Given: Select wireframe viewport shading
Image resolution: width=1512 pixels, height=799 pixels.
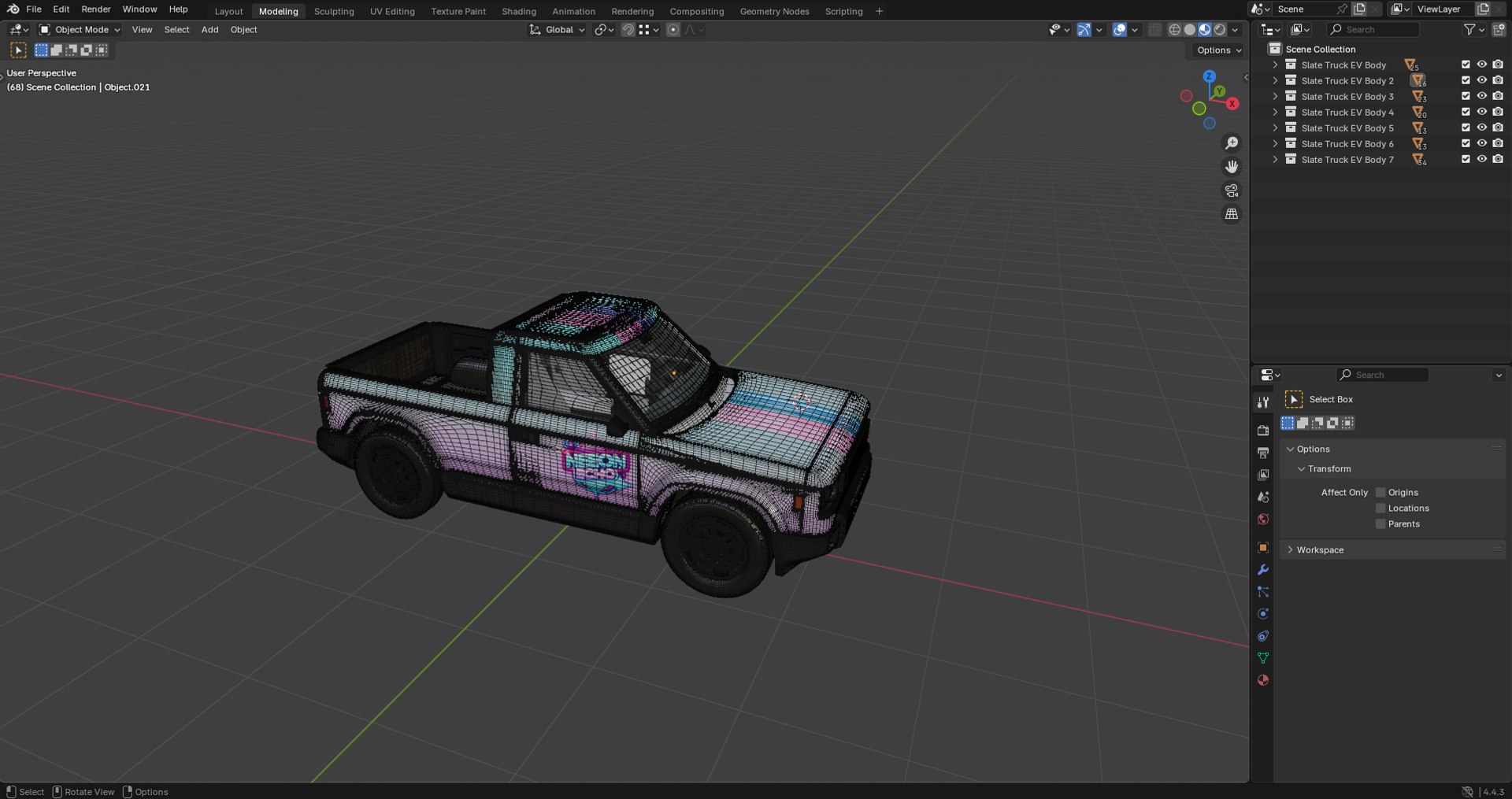Looking at the screenshot, I should point(1174,30).
